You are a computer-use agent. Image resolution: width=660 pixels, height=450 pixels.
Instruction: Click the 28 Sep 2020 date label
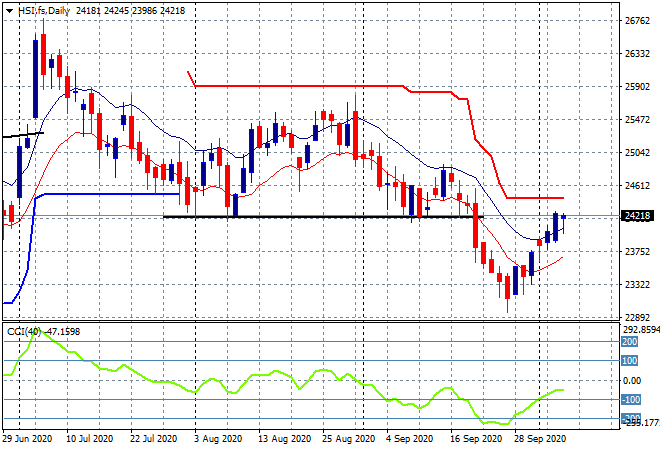(540, 439)
